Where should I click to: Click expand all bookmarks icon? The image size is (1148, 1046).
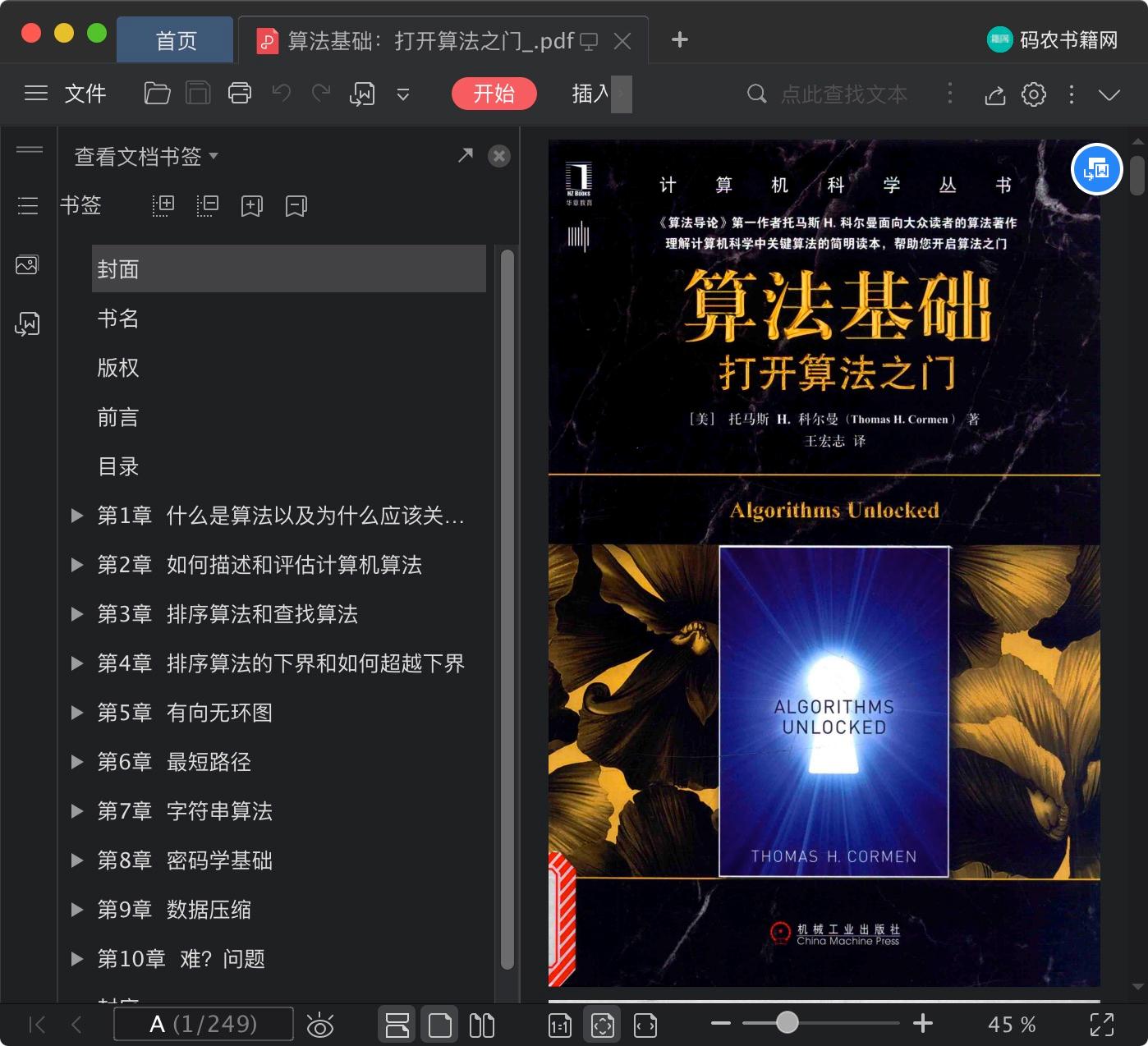pos(163,205)
